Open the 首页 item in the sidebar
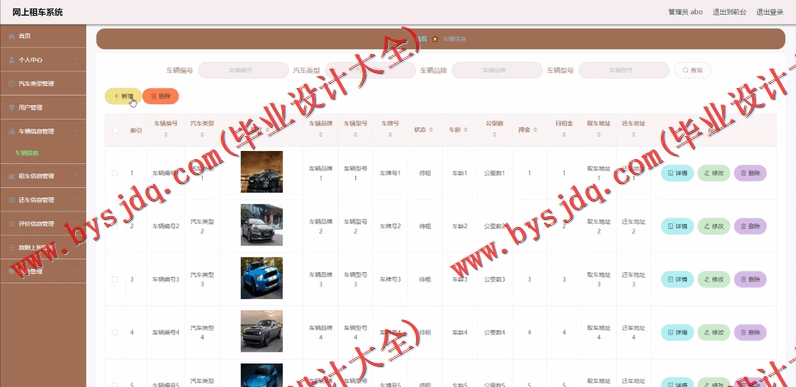 coord(43,36)
